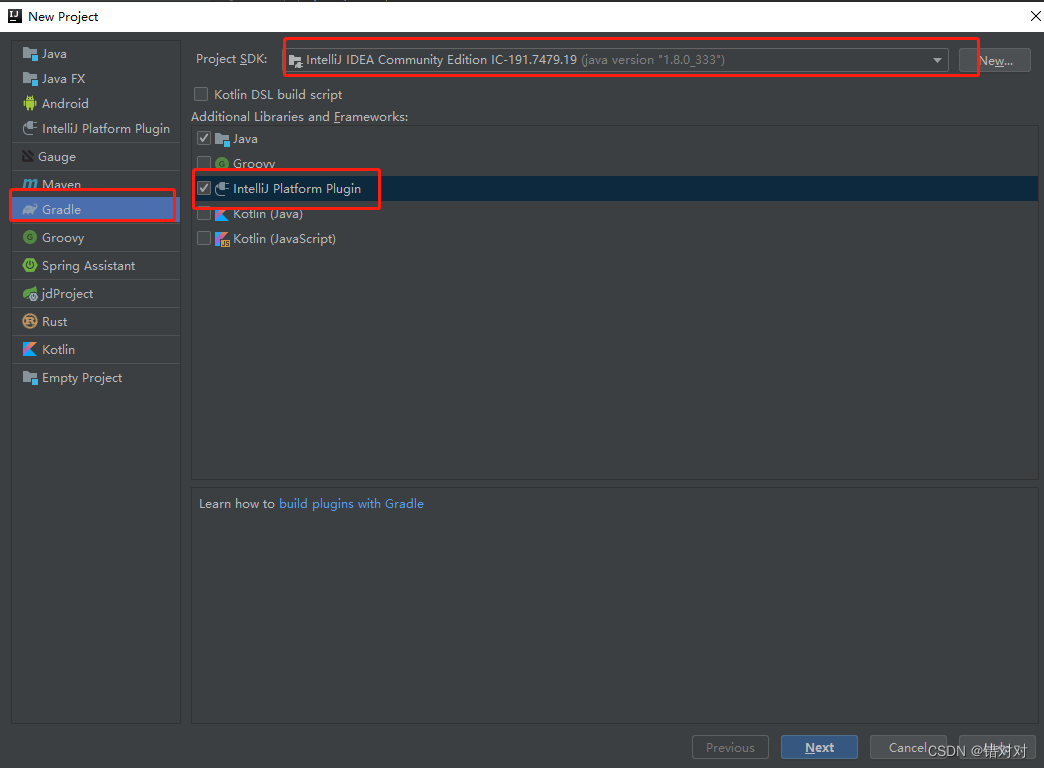Click the Kotlin (JavaScript) label text
The width and height of the screenshot is (1044, 768).
[x=284, y=238]
